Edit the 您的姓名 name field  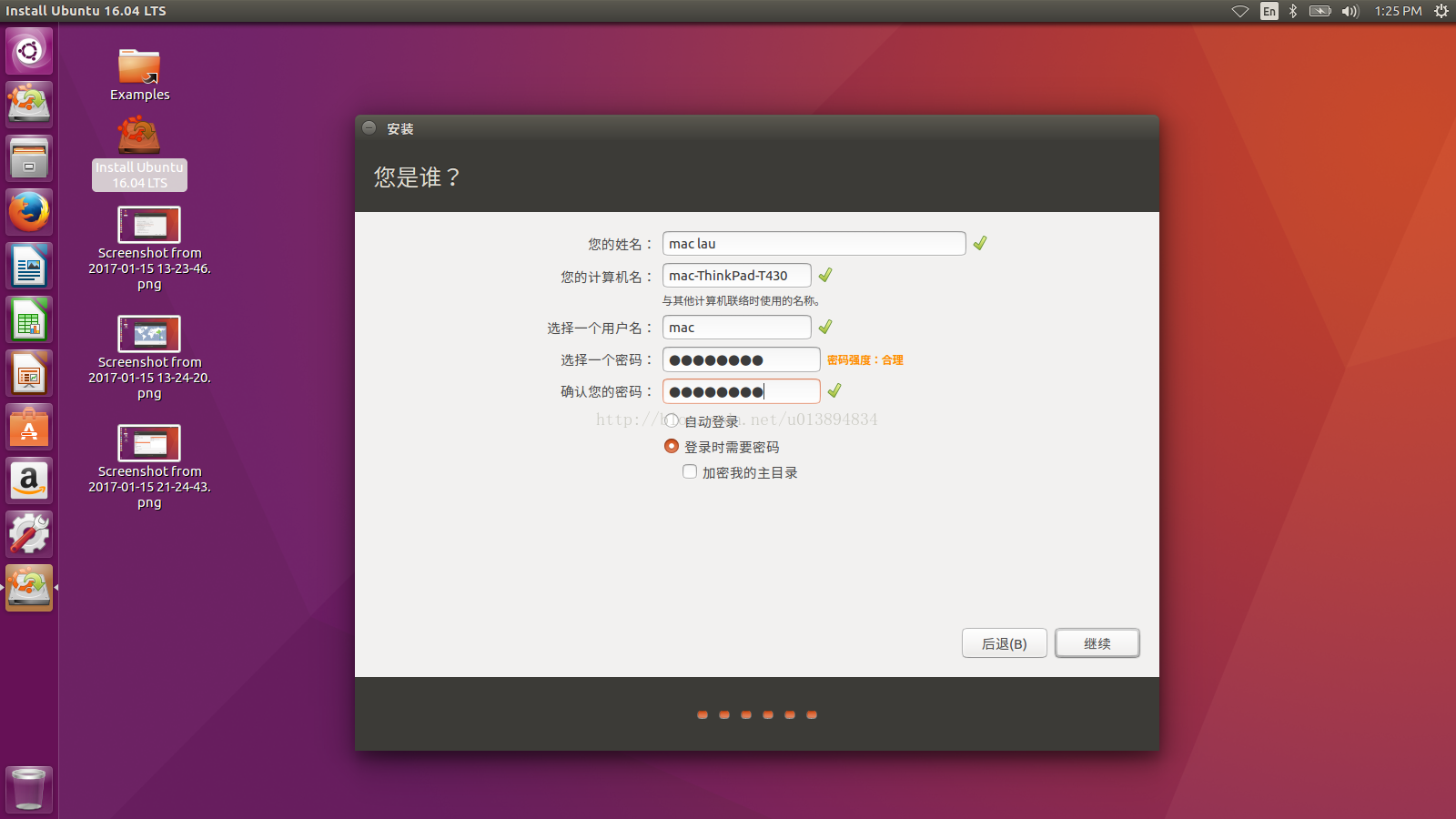(x=814, y=243)
